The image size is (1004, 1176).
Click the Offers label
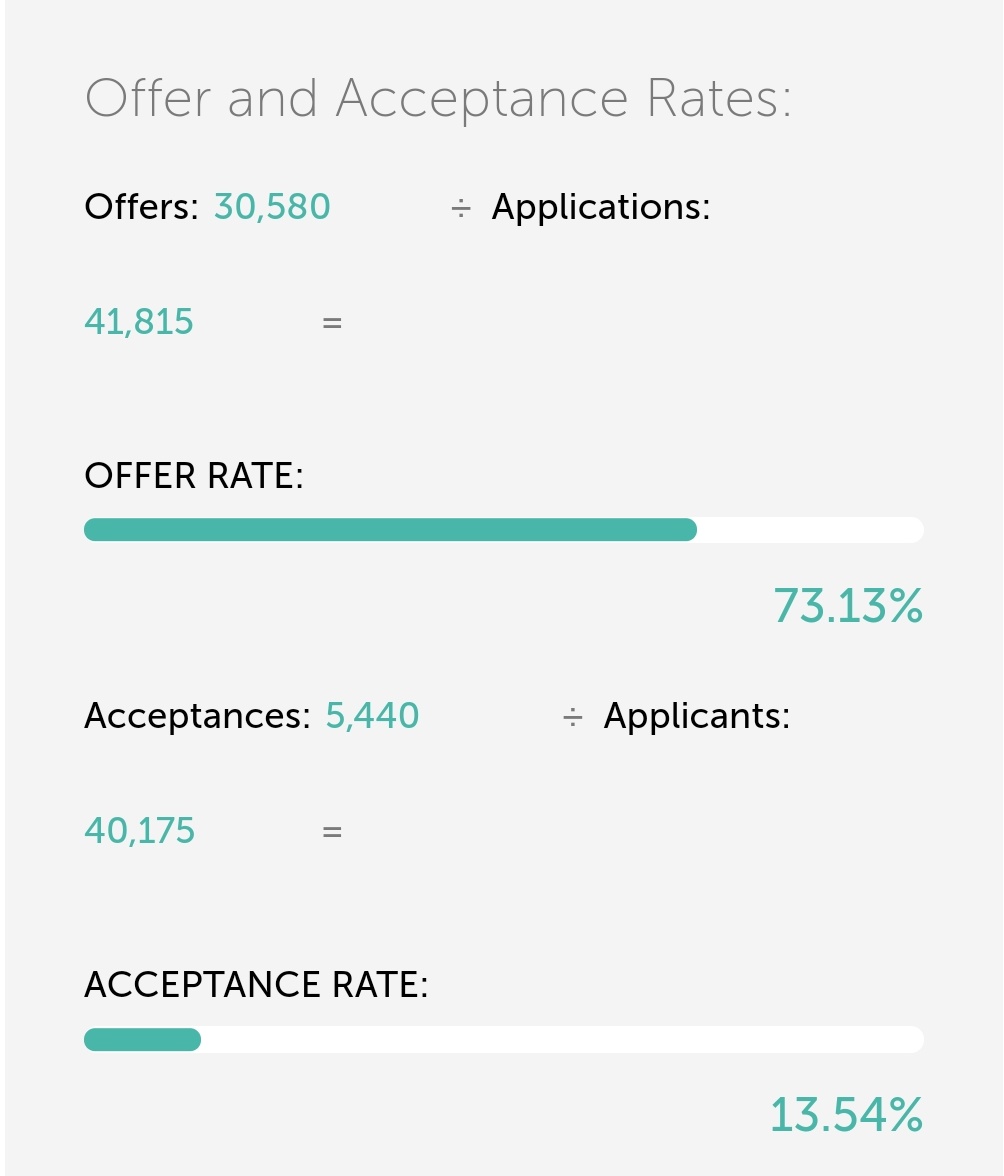142,206
